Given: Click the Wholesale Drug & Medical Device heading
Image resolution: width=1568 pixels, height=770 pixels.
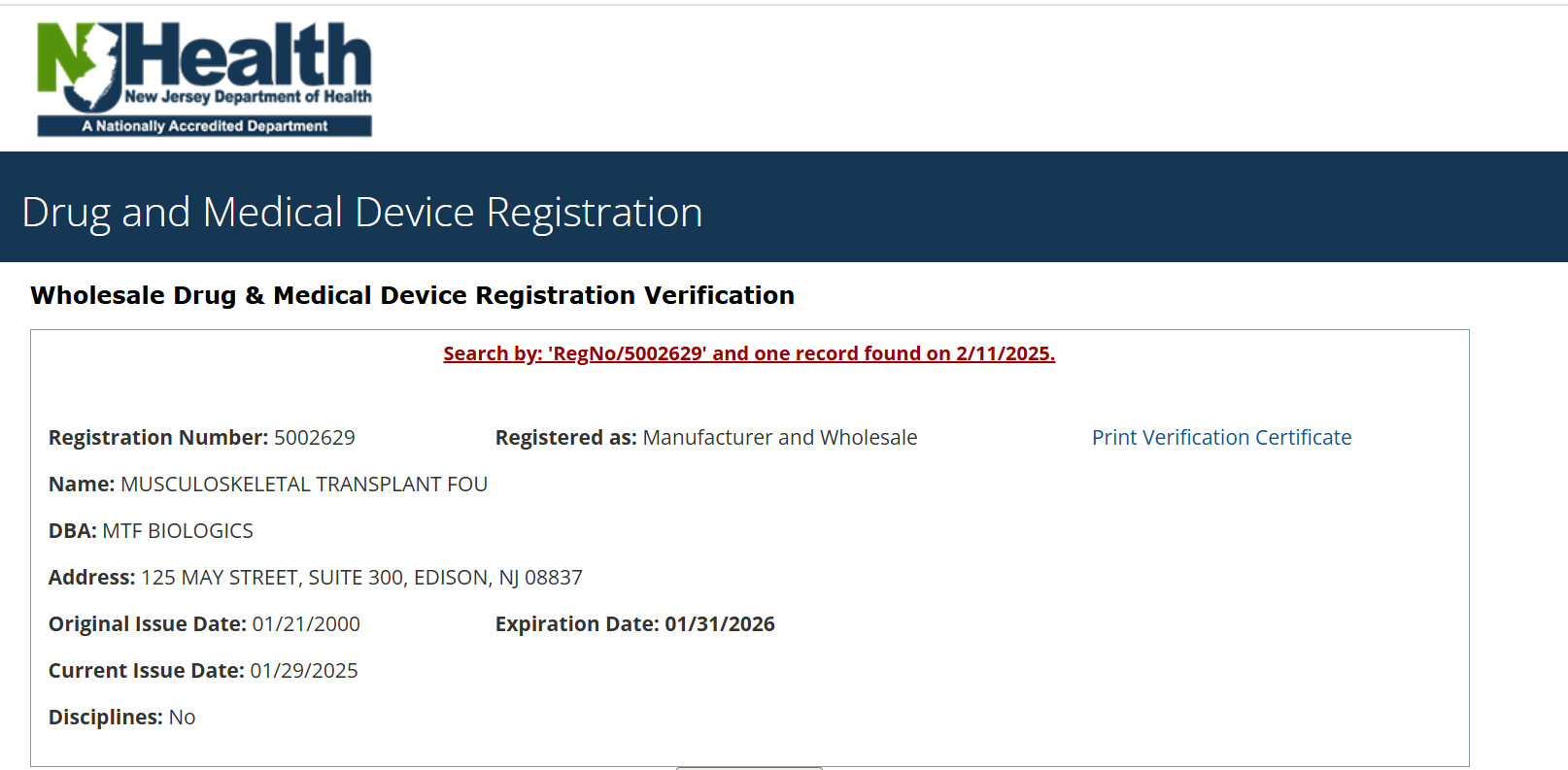Looking at the screenshot, I should pos(412,295).
